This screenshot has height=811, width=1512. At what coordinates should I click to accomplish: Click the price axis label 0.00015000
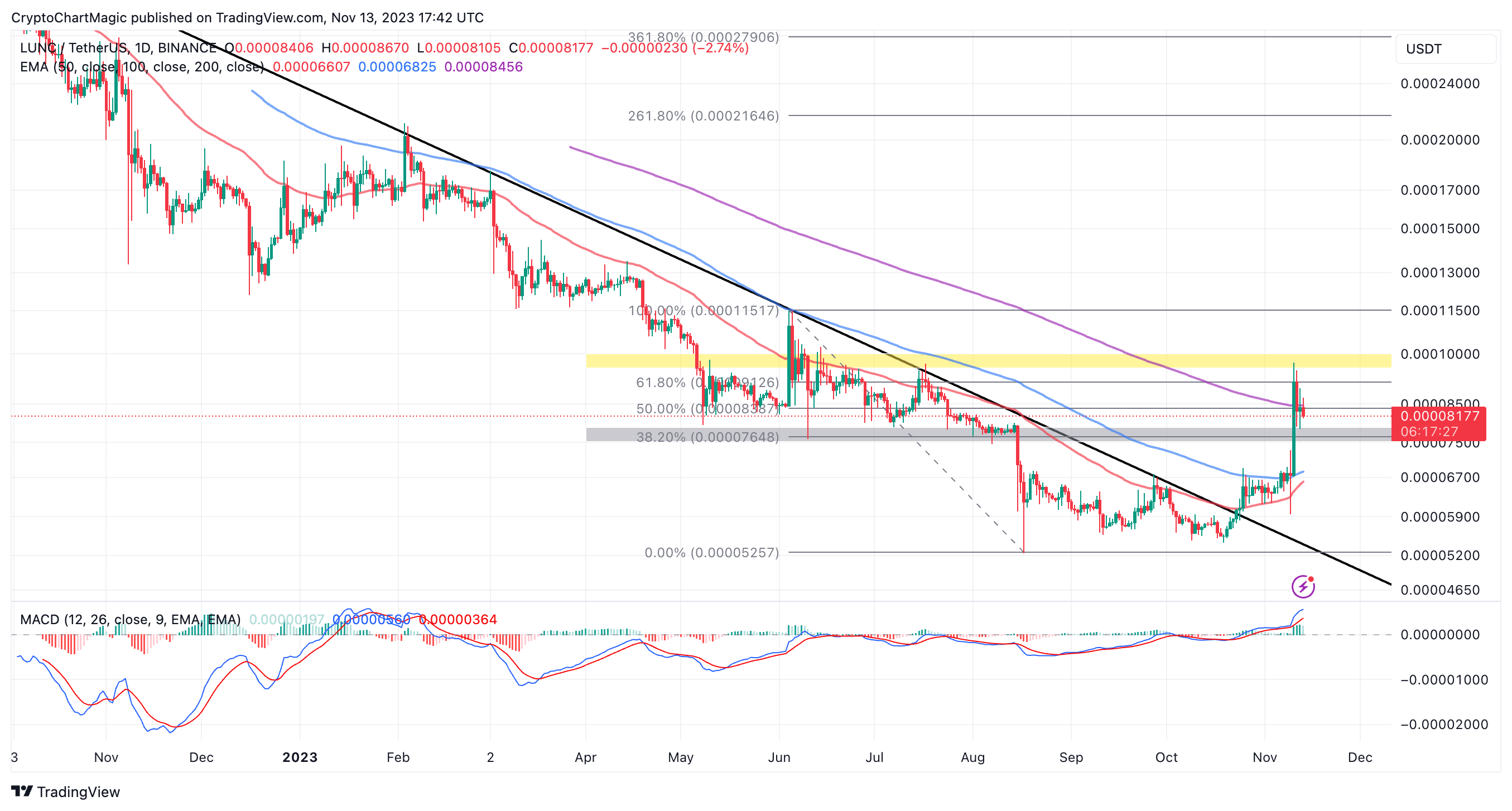(1439, 228)
